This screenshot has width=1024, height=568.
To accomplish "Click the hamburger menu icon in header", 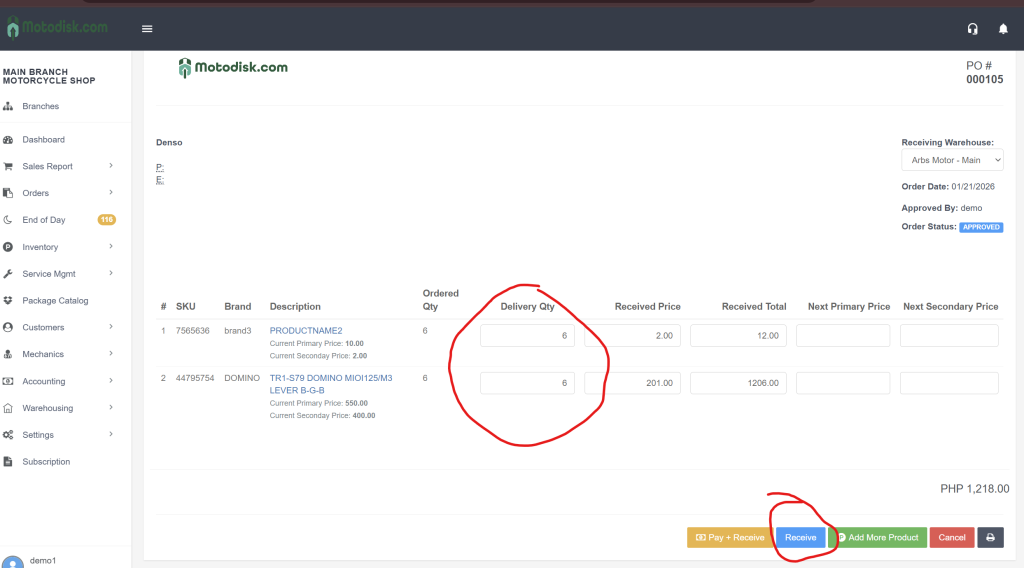I will (x=147, y=29).
